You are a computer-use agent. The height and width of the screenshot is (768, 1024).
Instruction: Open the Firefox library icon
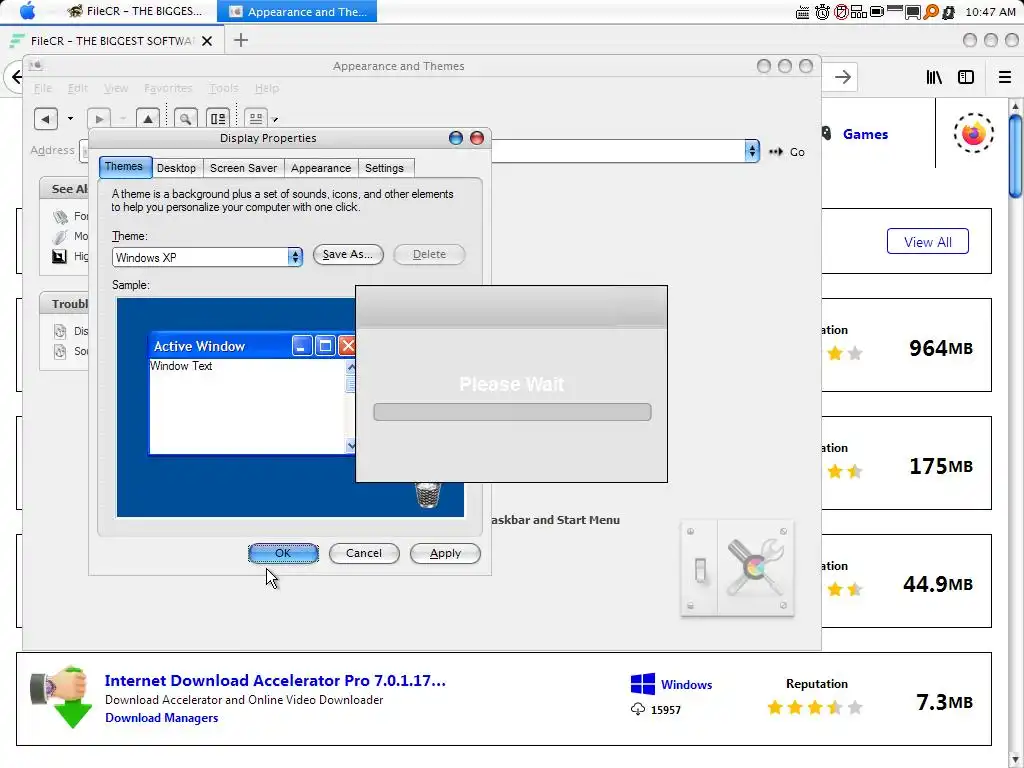click(934, 77)
